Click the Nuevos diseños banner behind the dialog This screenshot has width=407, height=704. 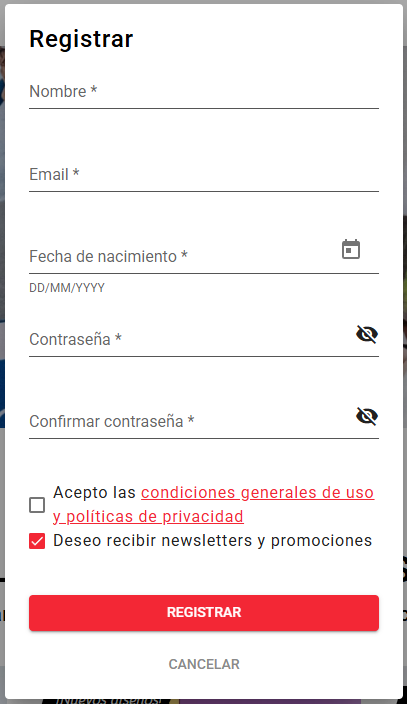109,700
